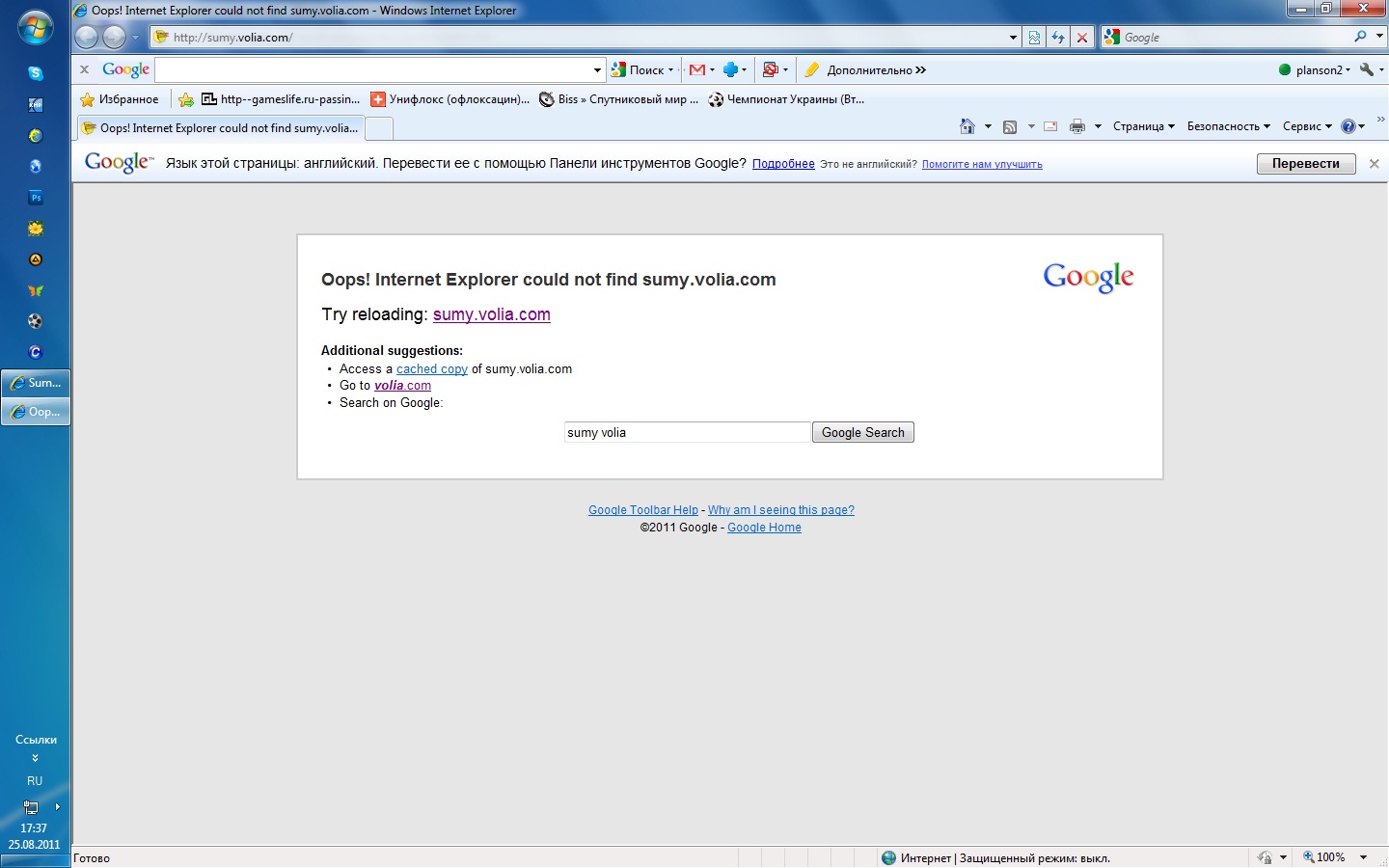Image resolution: width=1389 pixels, height=868 pixels.
Task: Click the Print icon in command bar
Action: tap(1077, 126)
